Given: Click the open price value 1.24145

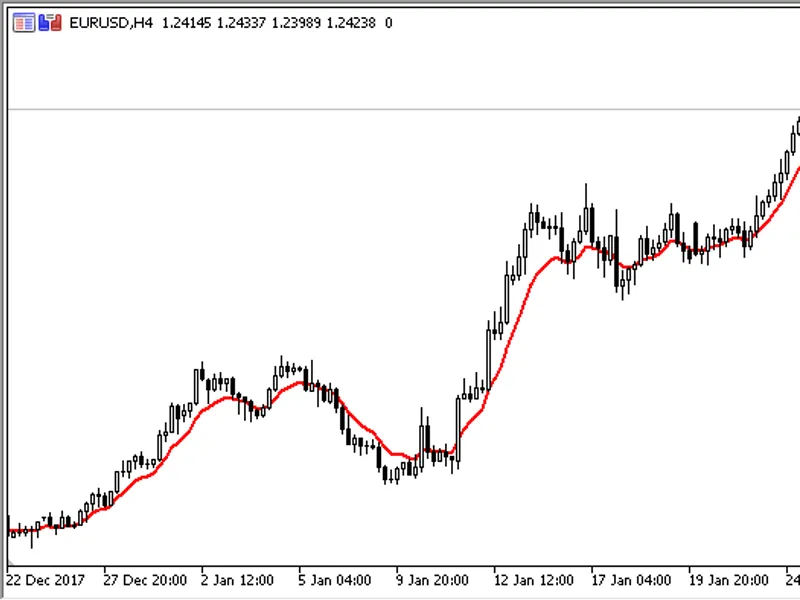Looking at the screenshot, I should tap(186, 23).
